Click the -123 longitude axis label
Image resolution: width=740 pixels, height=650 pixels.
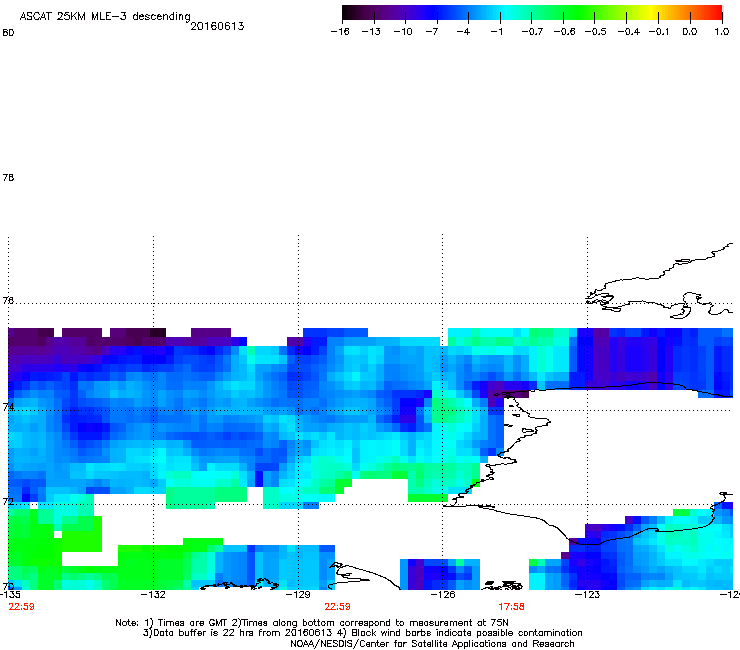[x=587, y=594]
